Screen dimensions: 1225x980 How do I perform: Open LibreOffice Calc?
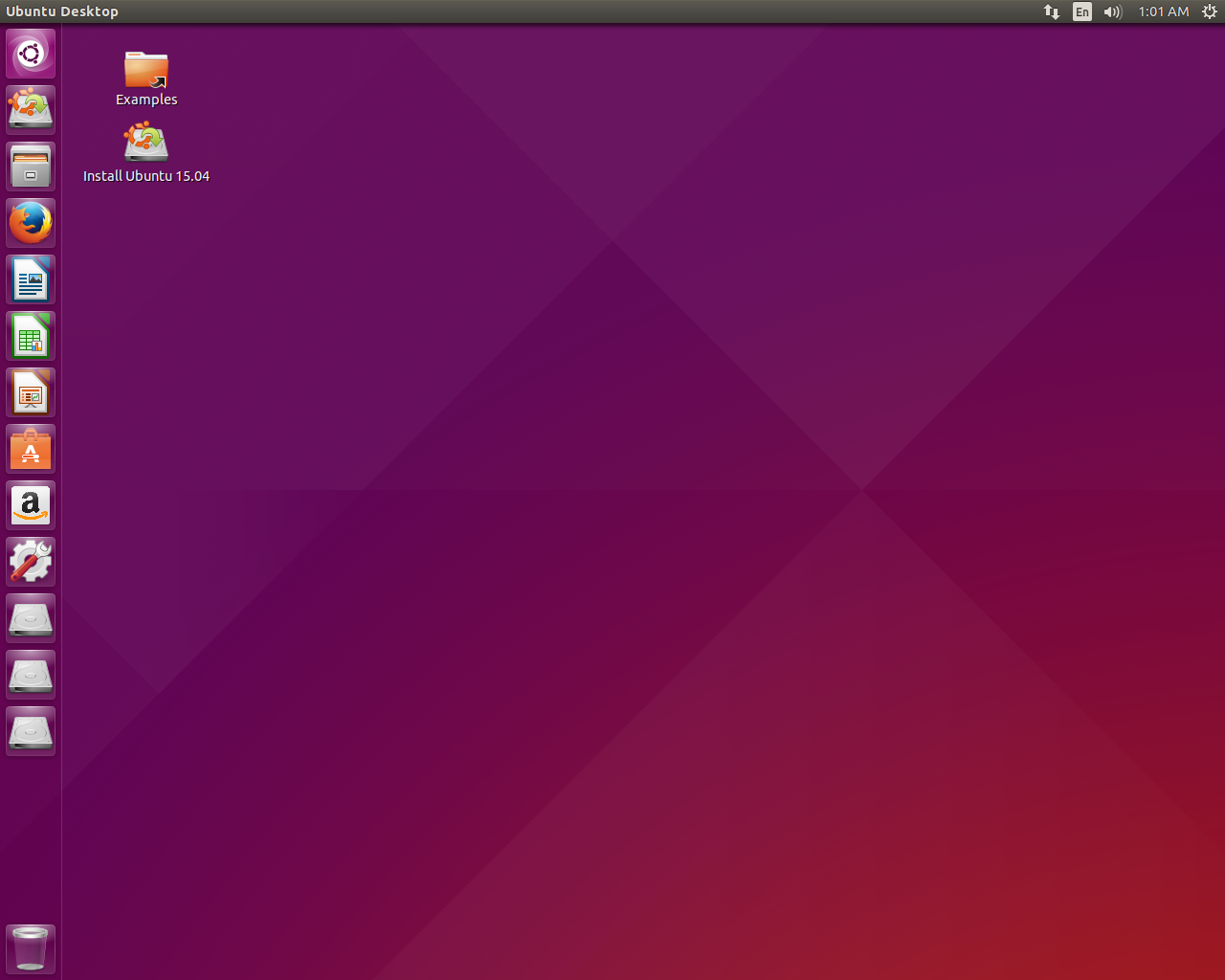pos(30,335)
